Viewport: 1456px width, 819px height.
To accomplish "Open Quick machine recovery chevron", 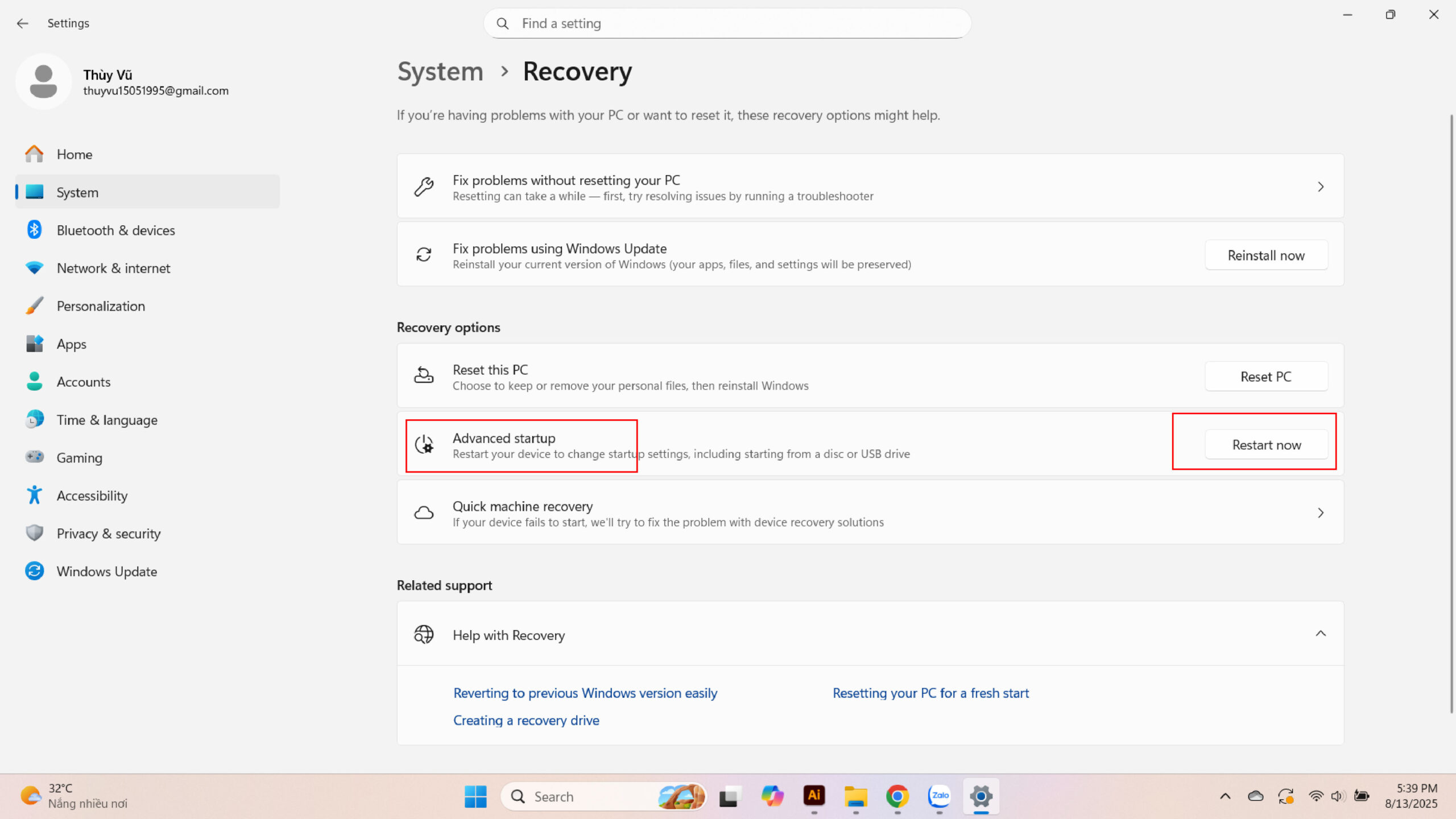I will click(x=1321, y=513).
